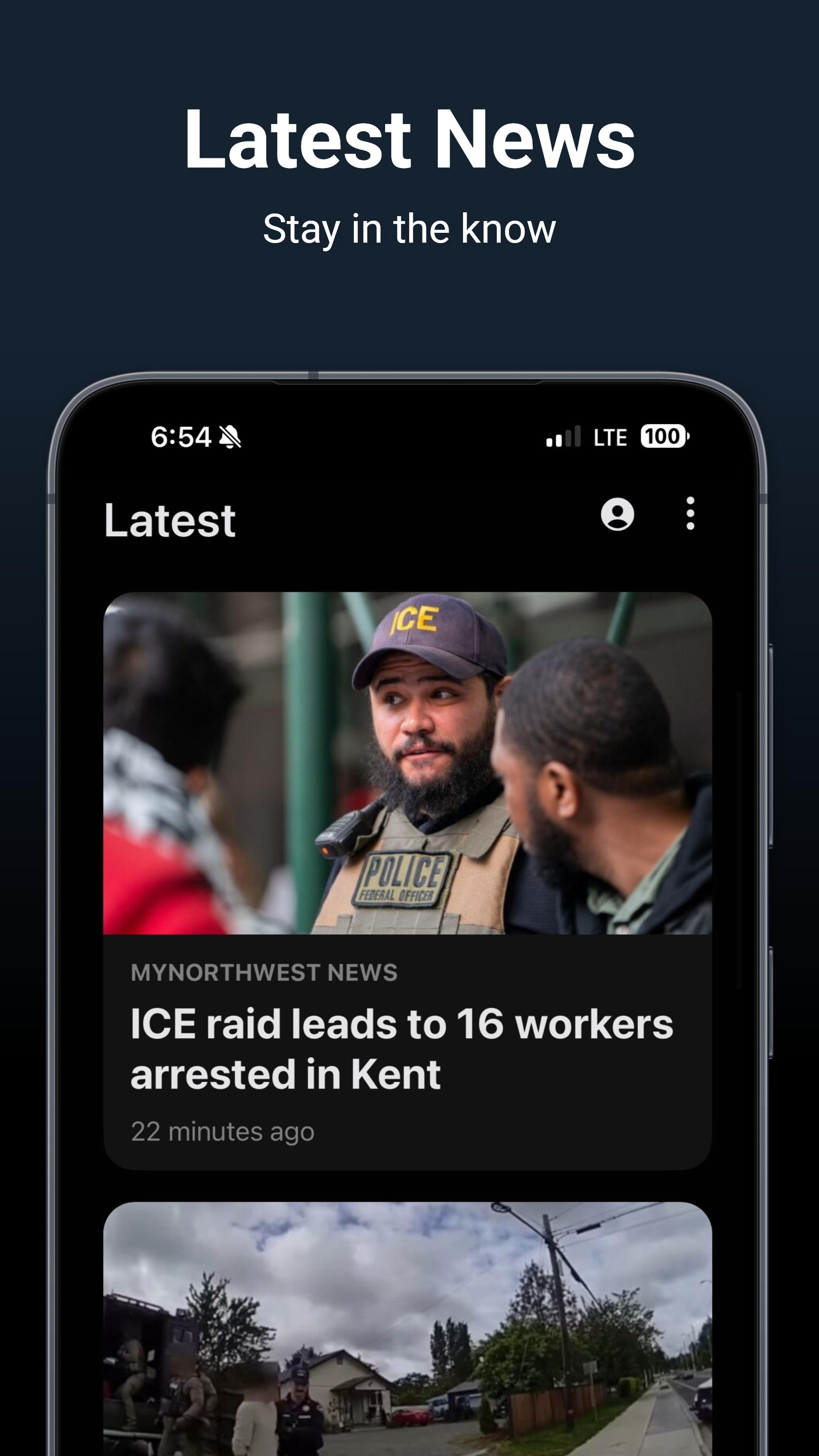Tap the 6:54 clock in status bar
Viewport: 819px width, 1456px height.
point(181,437)
